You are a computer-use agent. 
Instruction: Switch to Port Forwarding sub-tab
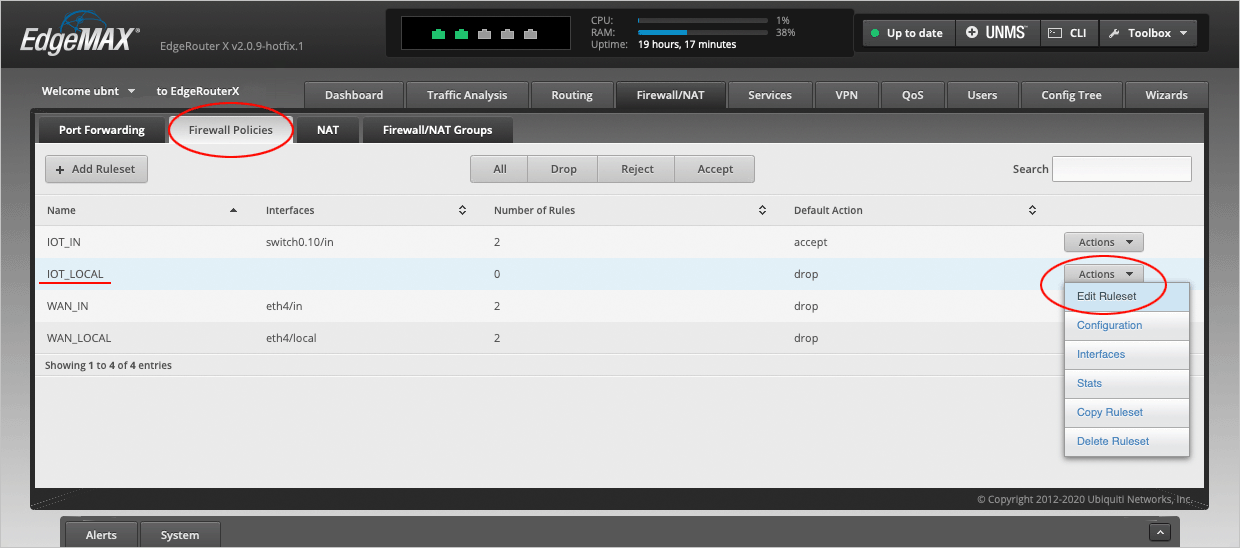[102, 130]
